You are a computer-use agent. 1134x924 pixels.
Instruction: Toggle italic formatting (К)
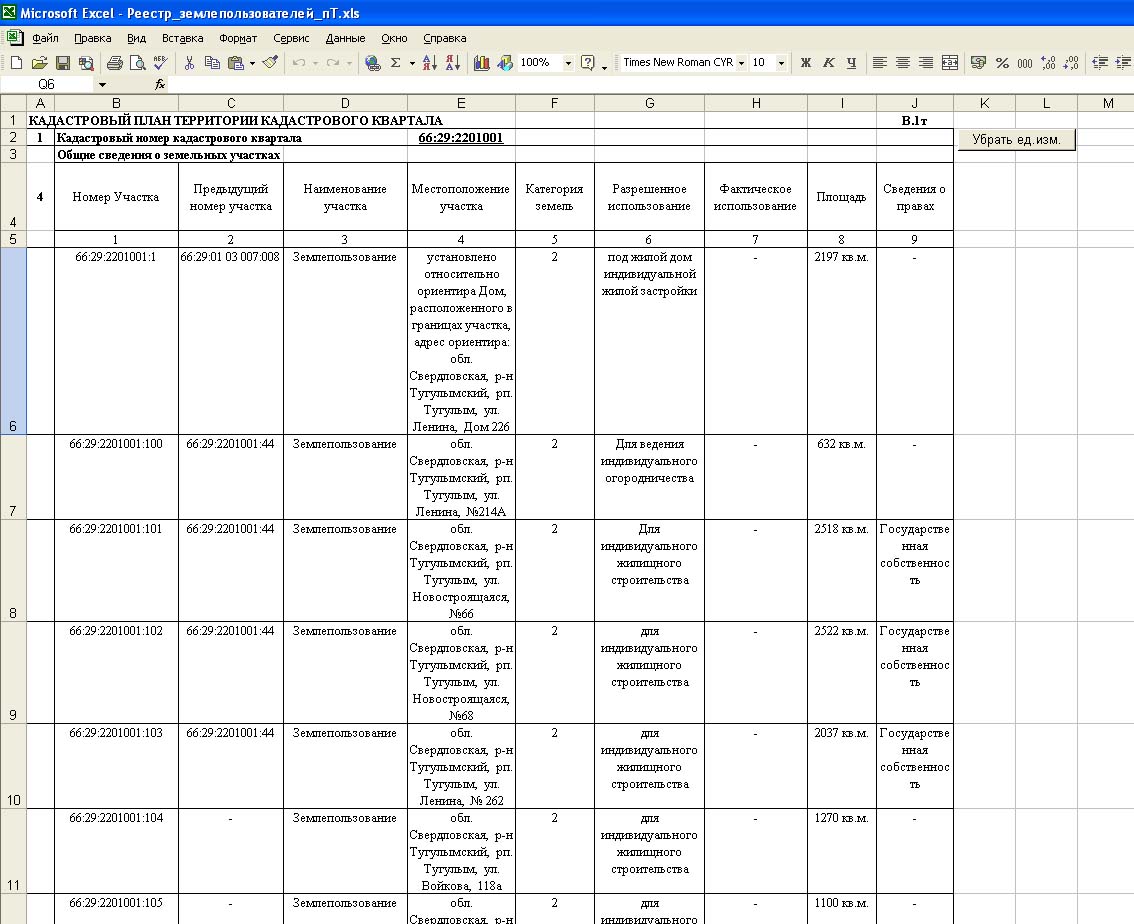(829, 63)
